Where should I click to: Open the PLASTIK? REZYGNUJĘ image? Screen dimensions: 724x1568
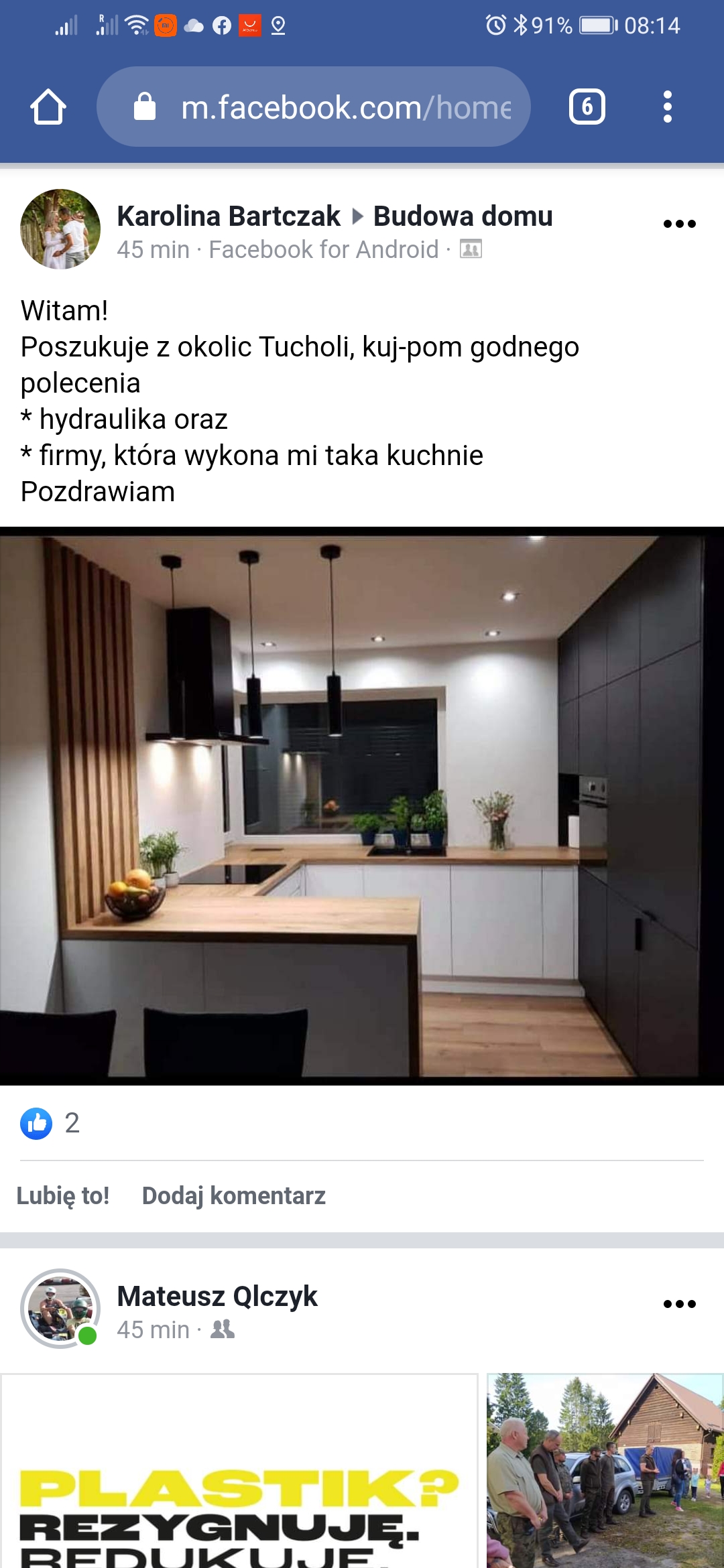239,1471
